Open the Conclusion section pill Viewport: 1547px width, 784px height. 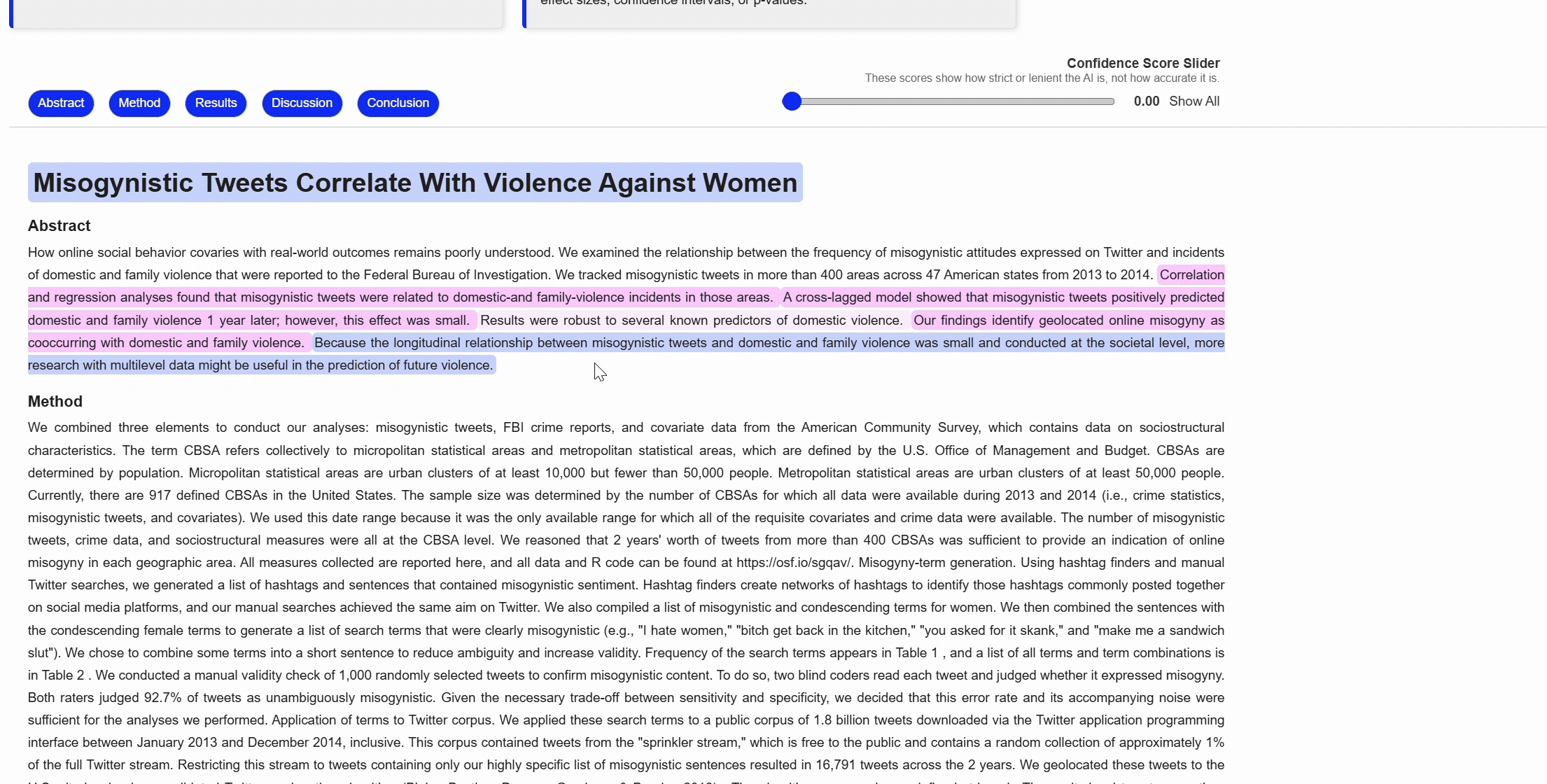tap(398, 103)
